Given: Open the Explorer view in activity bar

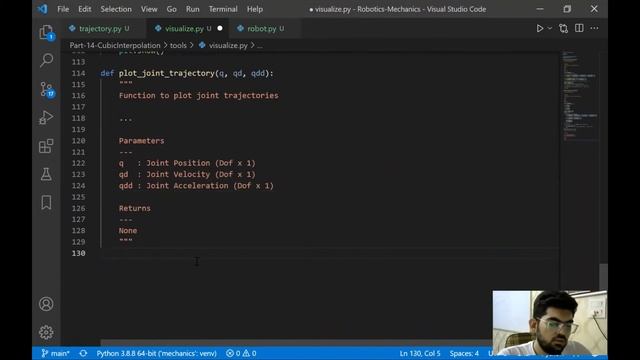Looking at the screenshot, I should coord(46,32).
